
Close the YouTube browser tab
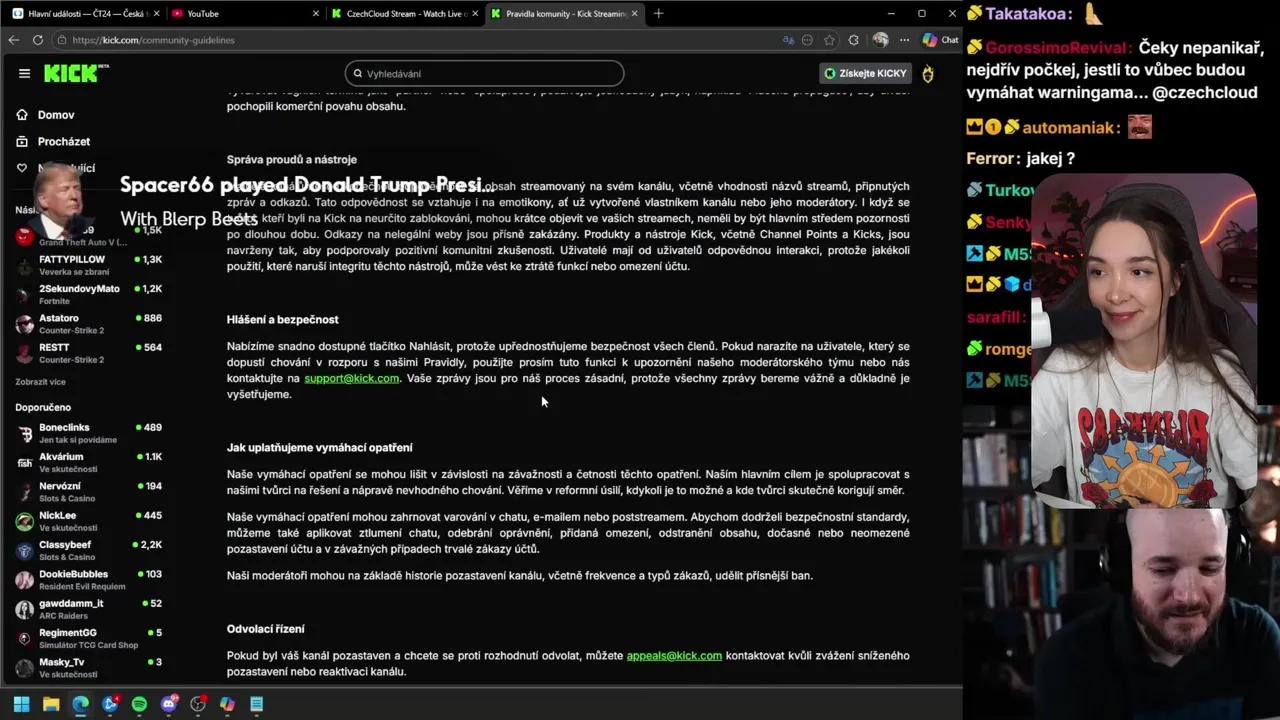[x=316, y=14]
